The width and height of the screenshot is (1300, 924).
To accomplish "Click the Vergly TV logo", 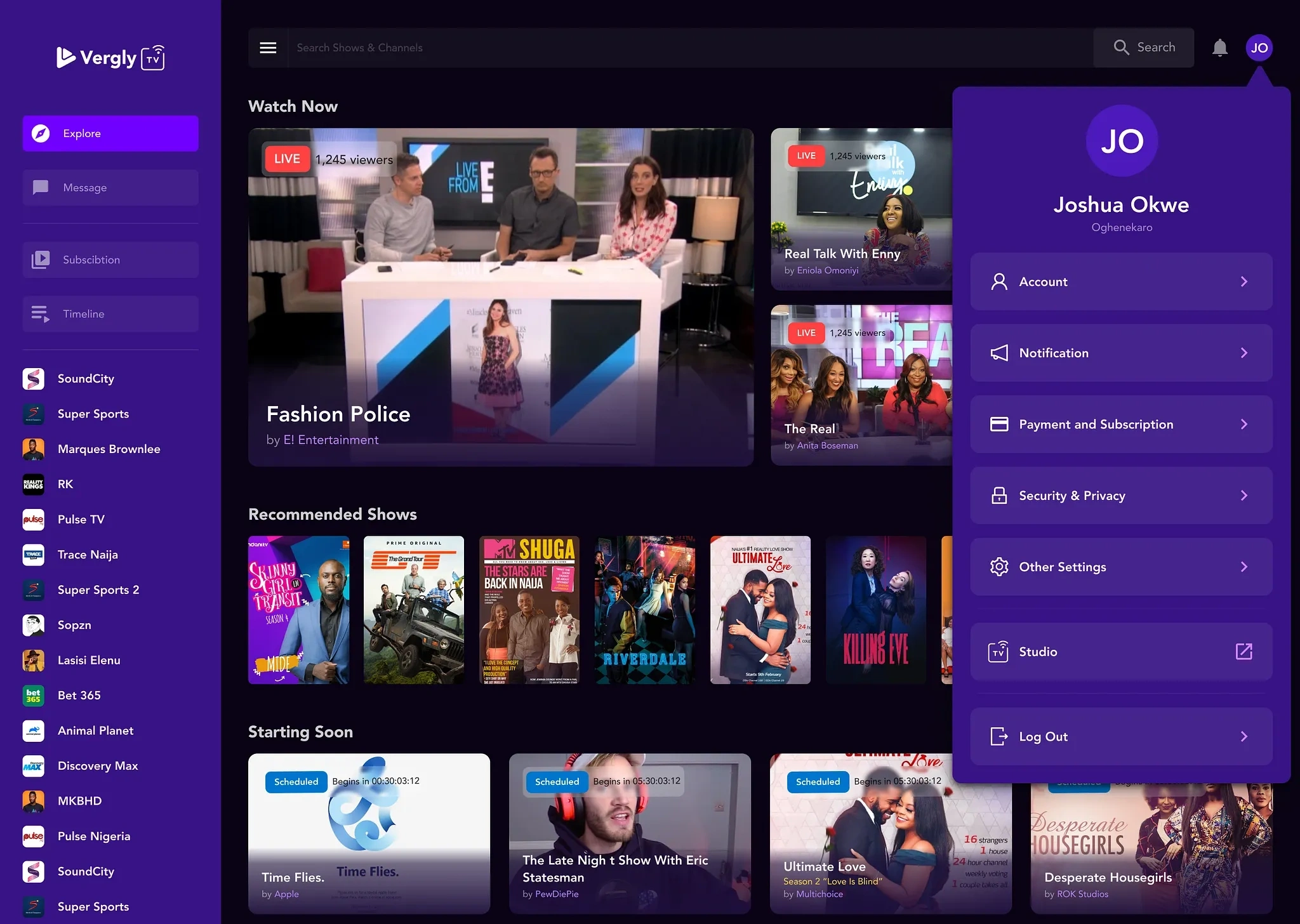I will pos(110,58).
